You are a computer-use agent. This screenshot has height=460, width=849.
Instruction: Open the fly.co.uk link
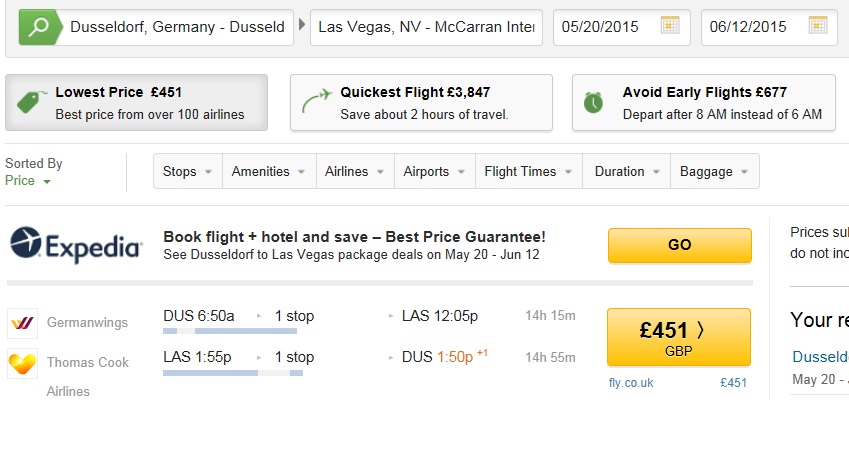631,383
